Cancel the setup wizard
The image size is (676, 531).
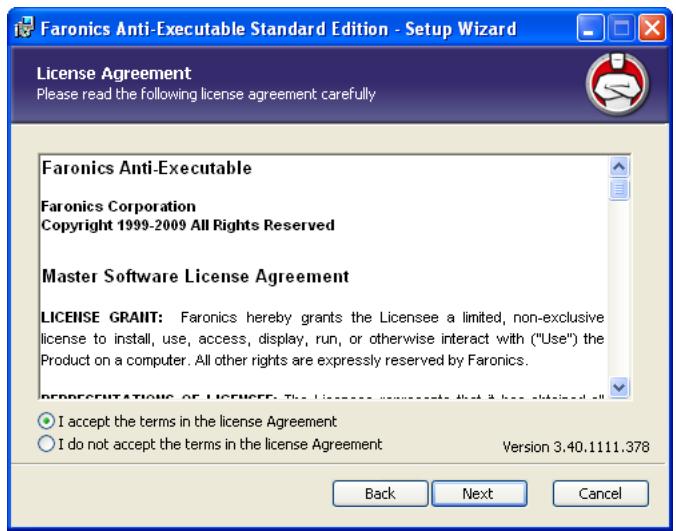(x=601, y=494)
